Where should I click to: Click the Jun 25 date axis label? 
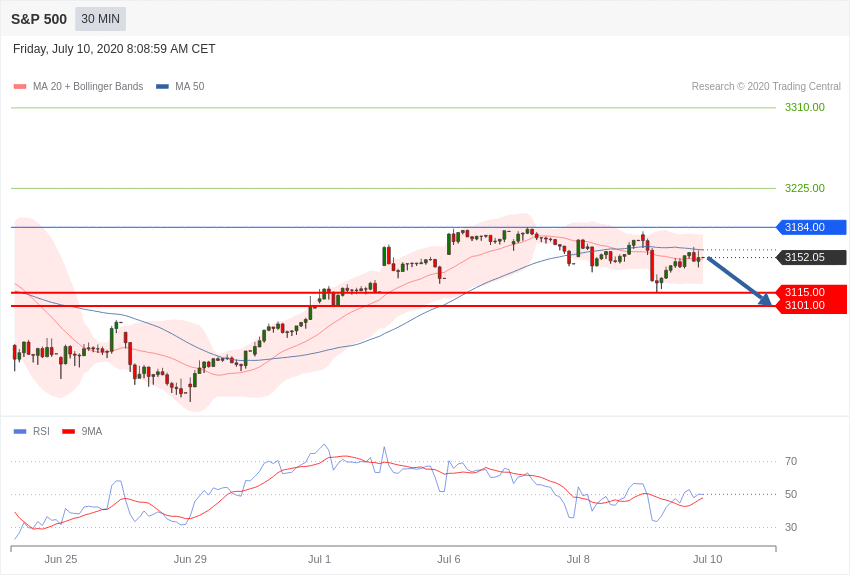(61, 559)
